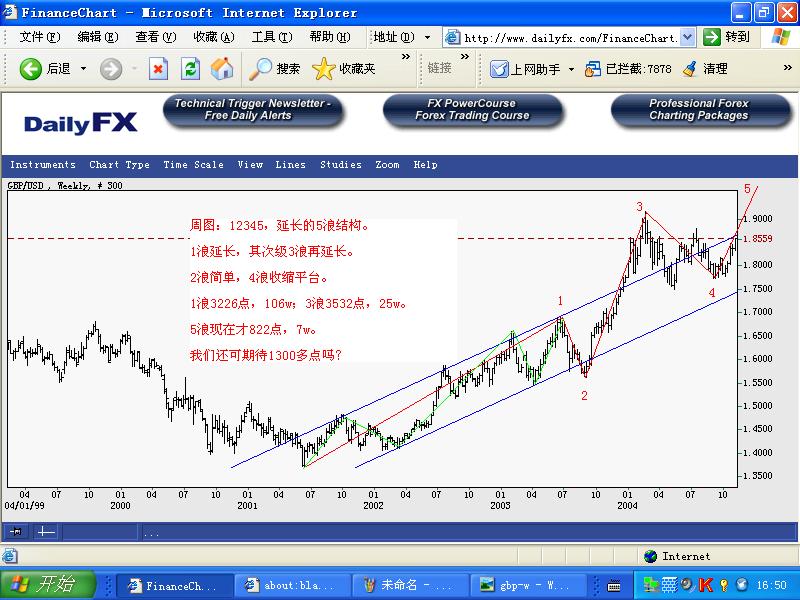Click the Windows 开始 Start button
The width and height of the screenshot is (800, 600).
point(48,585)
